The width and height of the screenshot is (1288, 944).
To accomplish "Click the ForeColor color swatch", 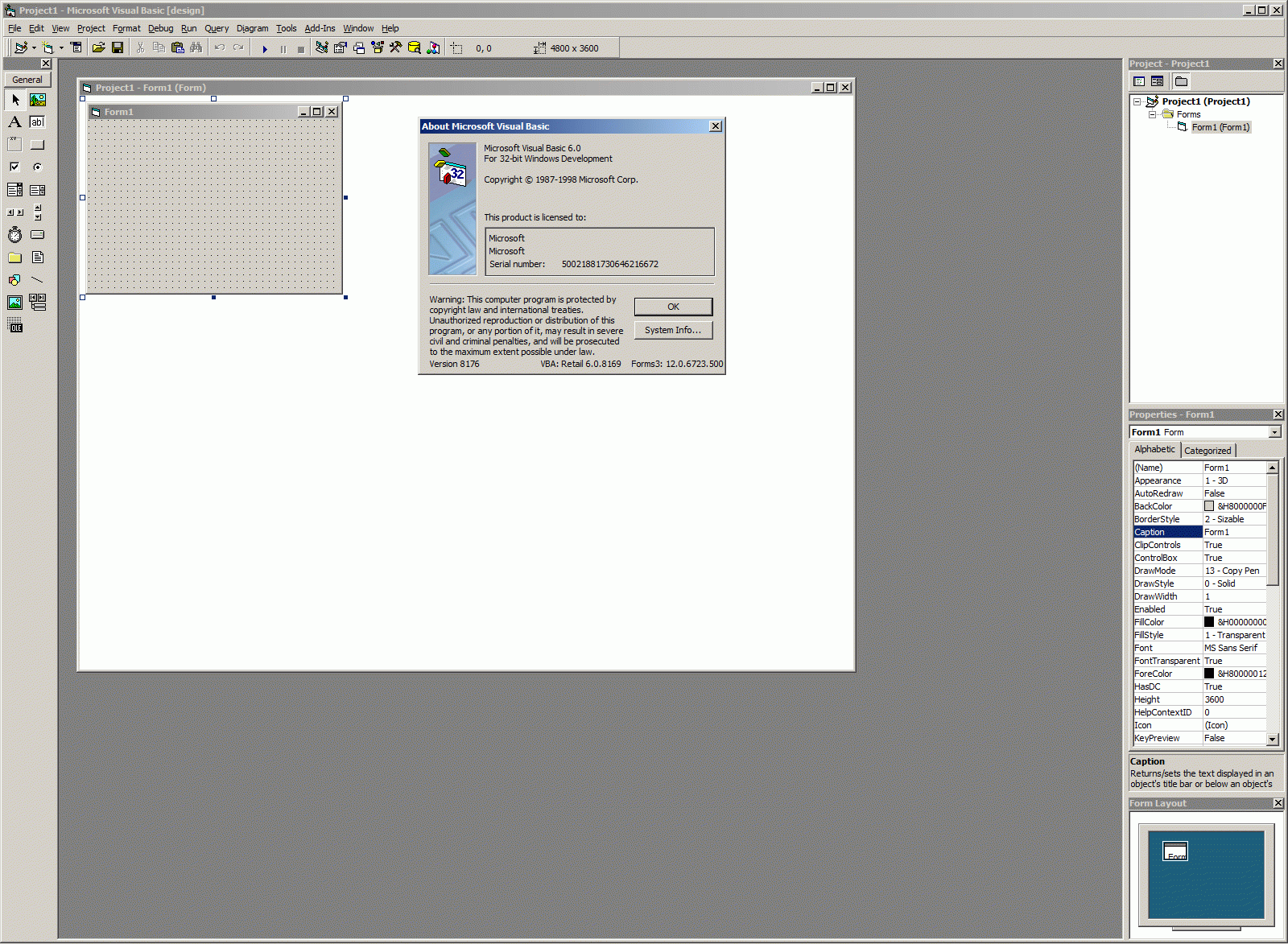I will (1209, 674).
